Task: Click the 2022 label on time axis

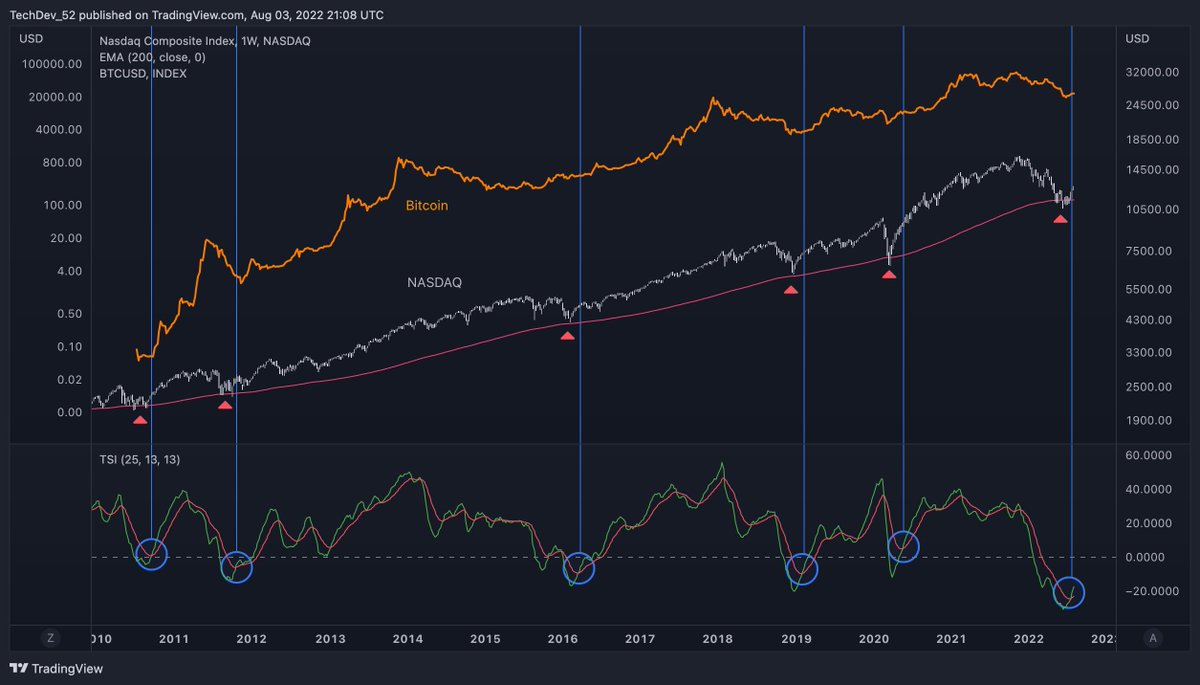Action: tap(1029, 638)
